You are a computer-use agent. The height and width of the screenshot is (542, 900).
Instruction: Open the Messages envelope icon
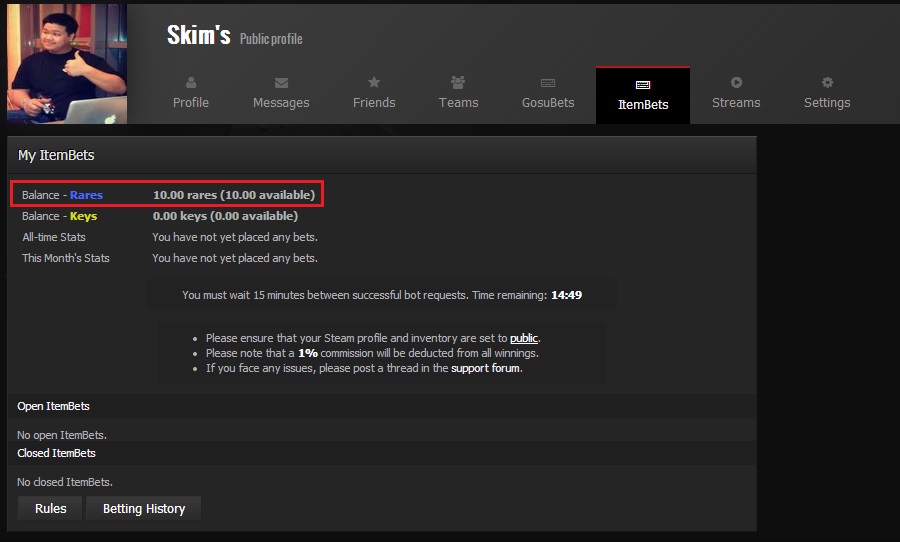click(x=281, y=83)
